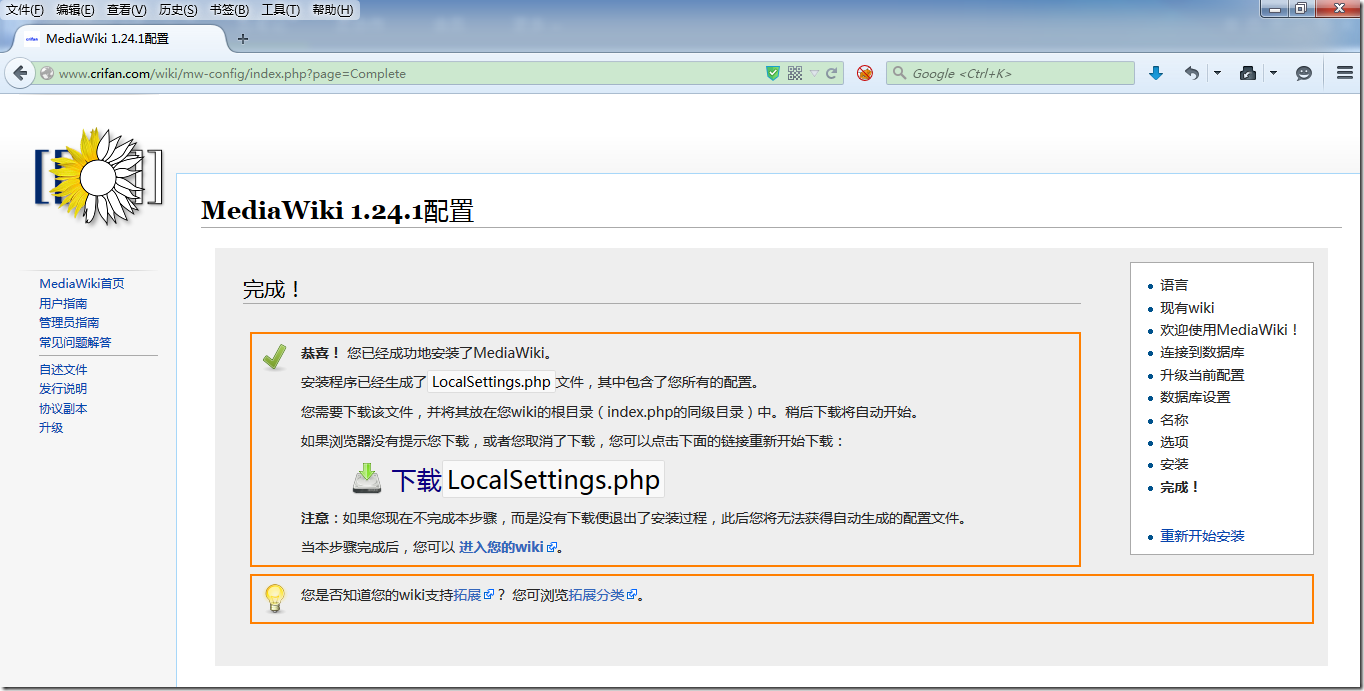Viewport: 1364px width, 691px height.
Task: Open the MediaWiki首页 sidebar link
Action: point(82,284)
